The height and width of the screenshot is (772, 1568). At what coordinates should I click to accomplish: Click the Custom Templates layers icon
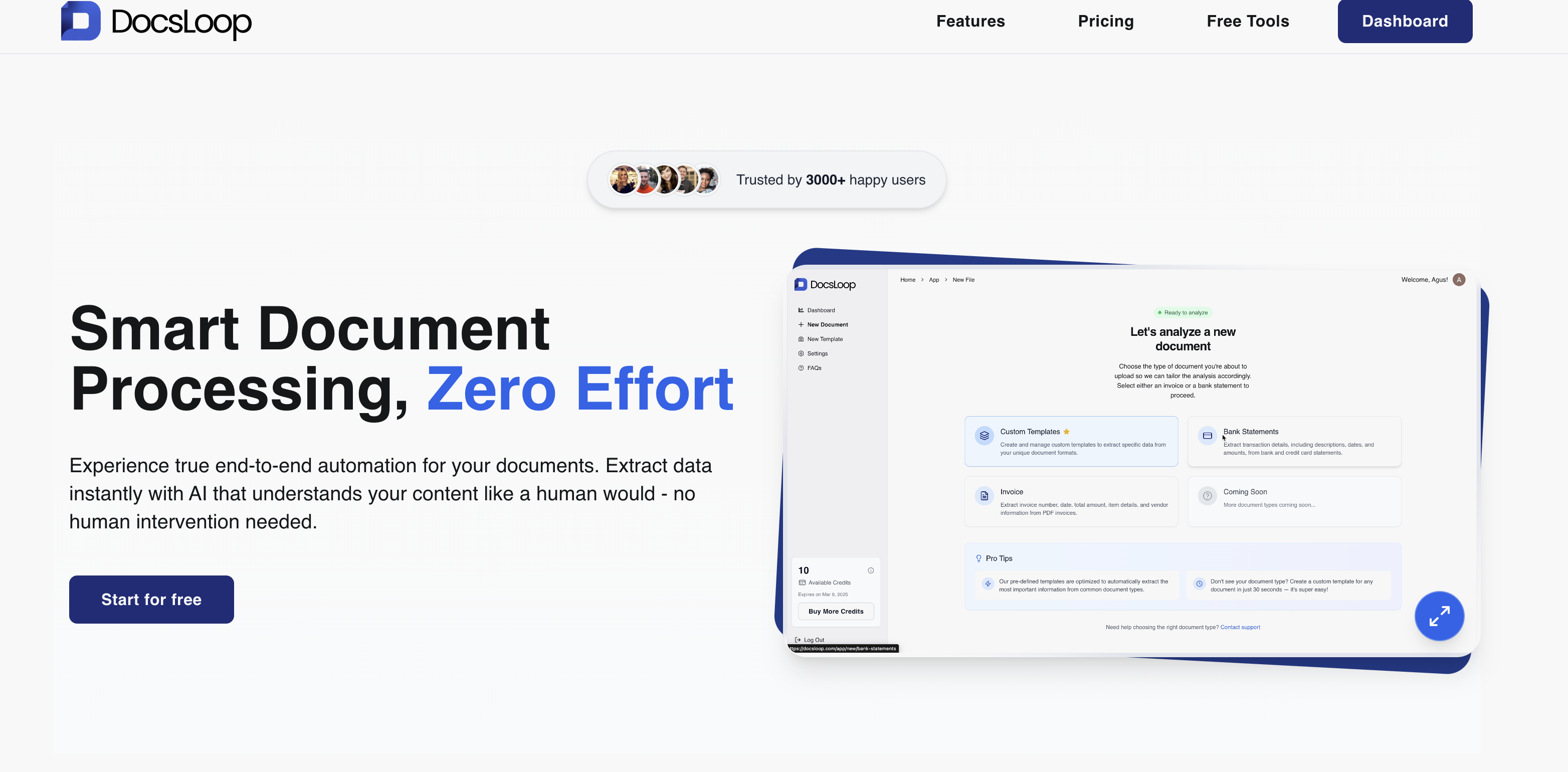tap(984, 436)
